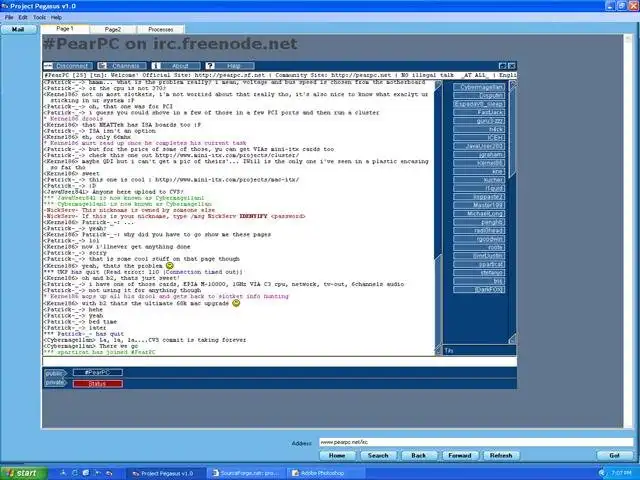
Task: Open the Channels list in IRC toolbar
Action: (122, 66)
